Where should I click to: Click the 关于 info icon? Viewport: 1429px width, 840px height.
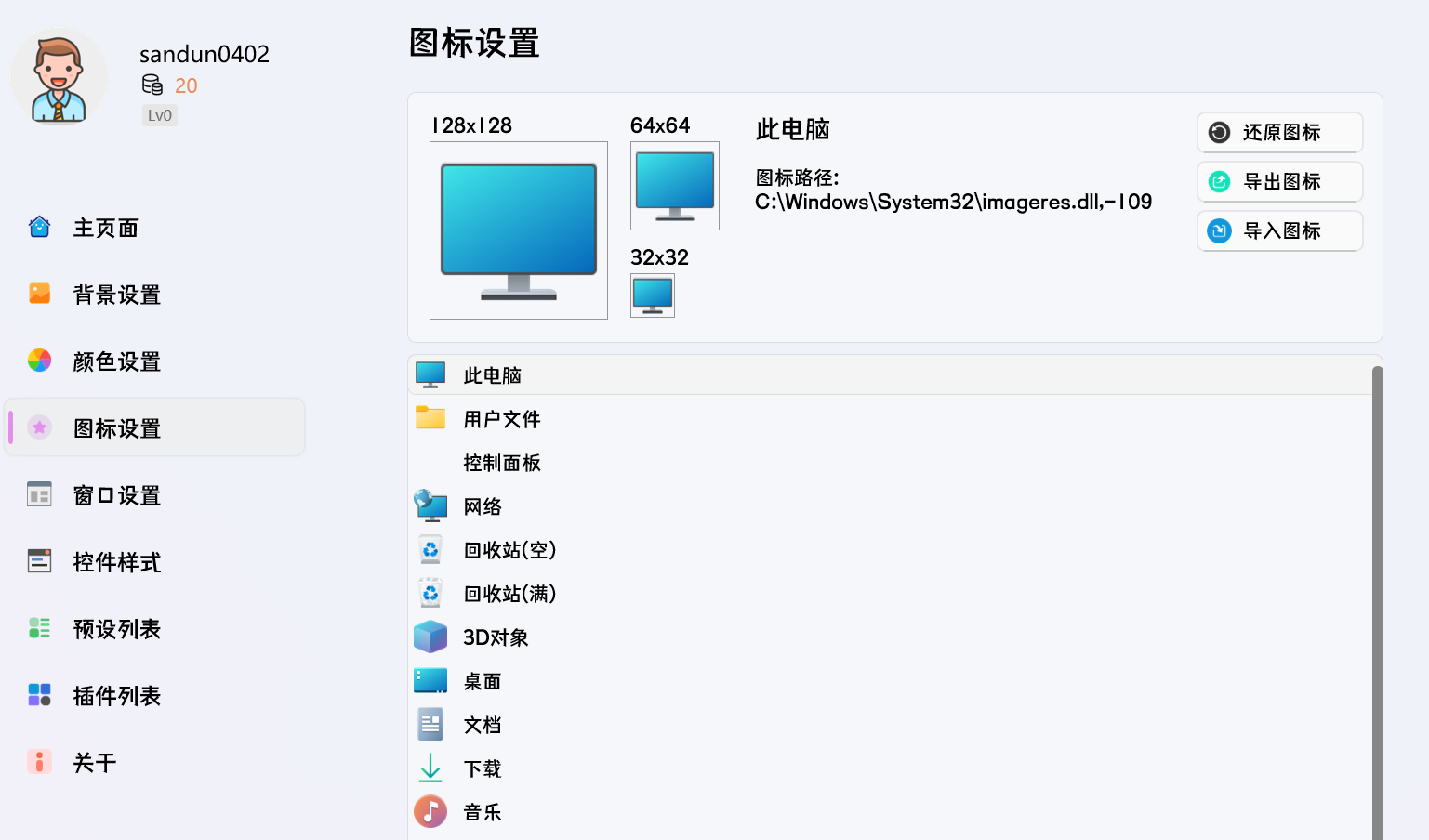tap(39, 762)
